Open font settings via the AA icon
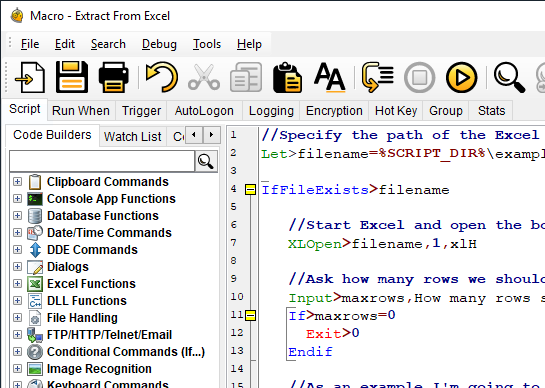The height and width of the screenshot is (388, 545). [x=330, y=77]
